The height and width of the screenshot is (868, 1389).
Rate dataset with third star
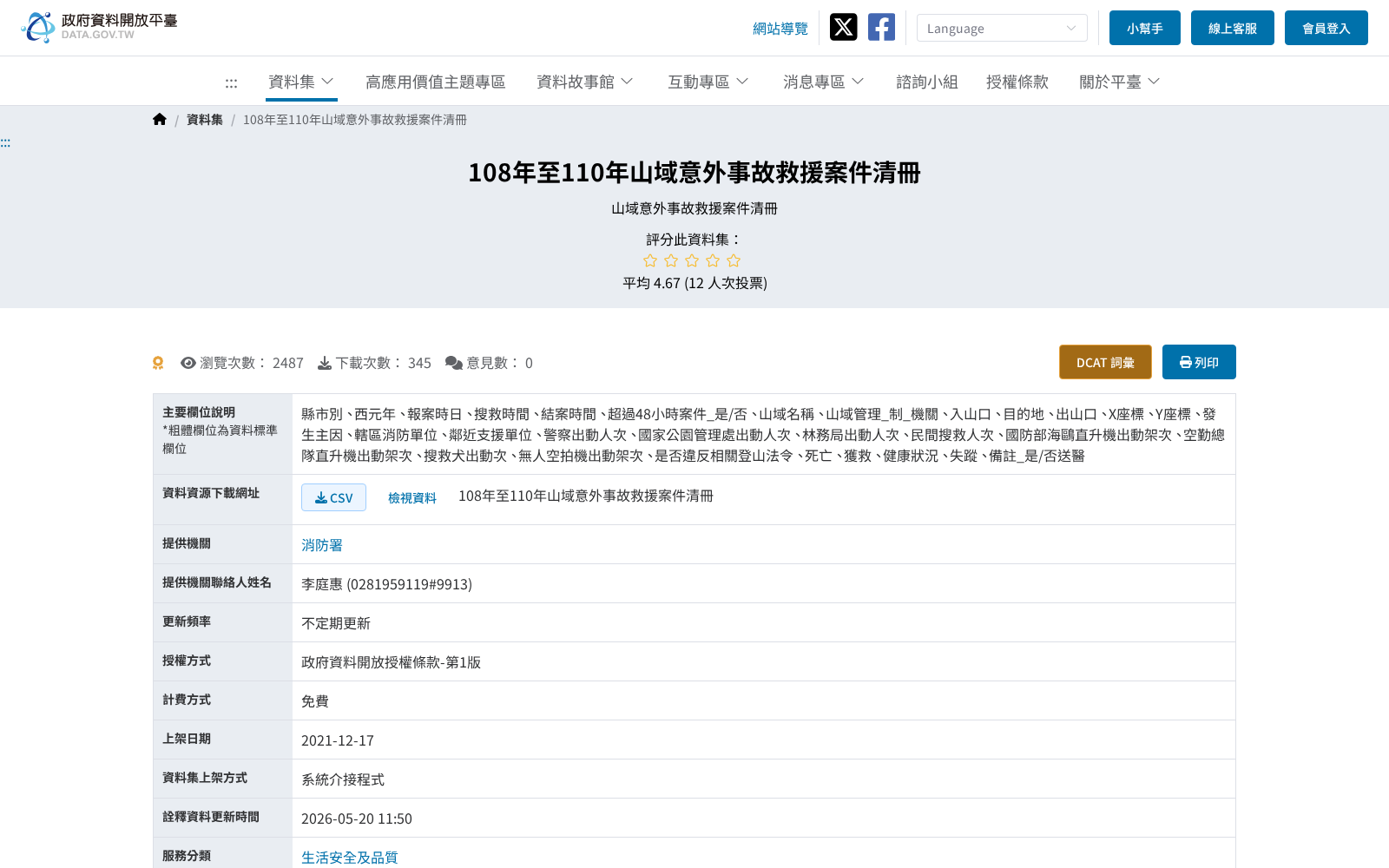point(692,260)
